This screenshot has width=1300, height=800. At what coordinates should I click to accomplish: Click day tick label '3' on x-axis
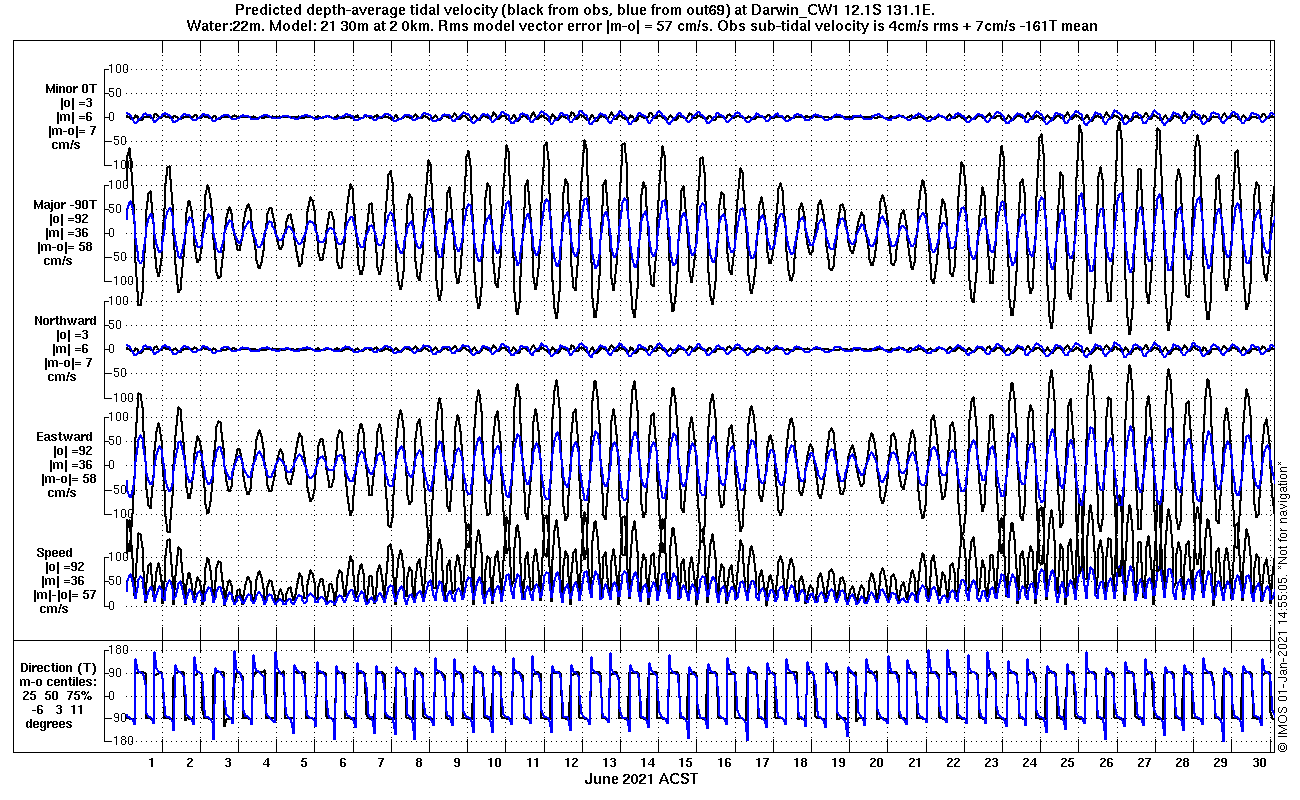[228, 763]
